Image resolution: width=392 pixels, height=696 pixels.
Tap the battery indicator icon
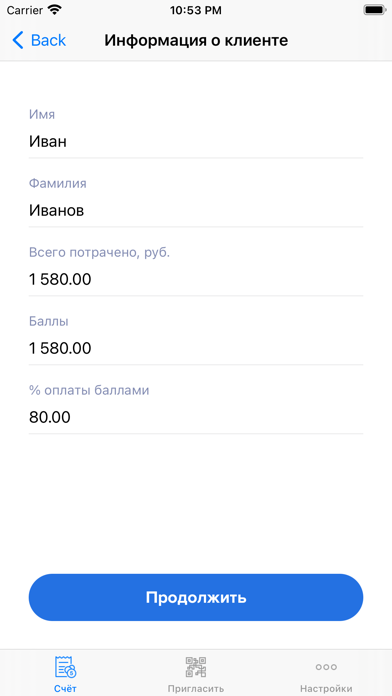click(x=374, y=10)
